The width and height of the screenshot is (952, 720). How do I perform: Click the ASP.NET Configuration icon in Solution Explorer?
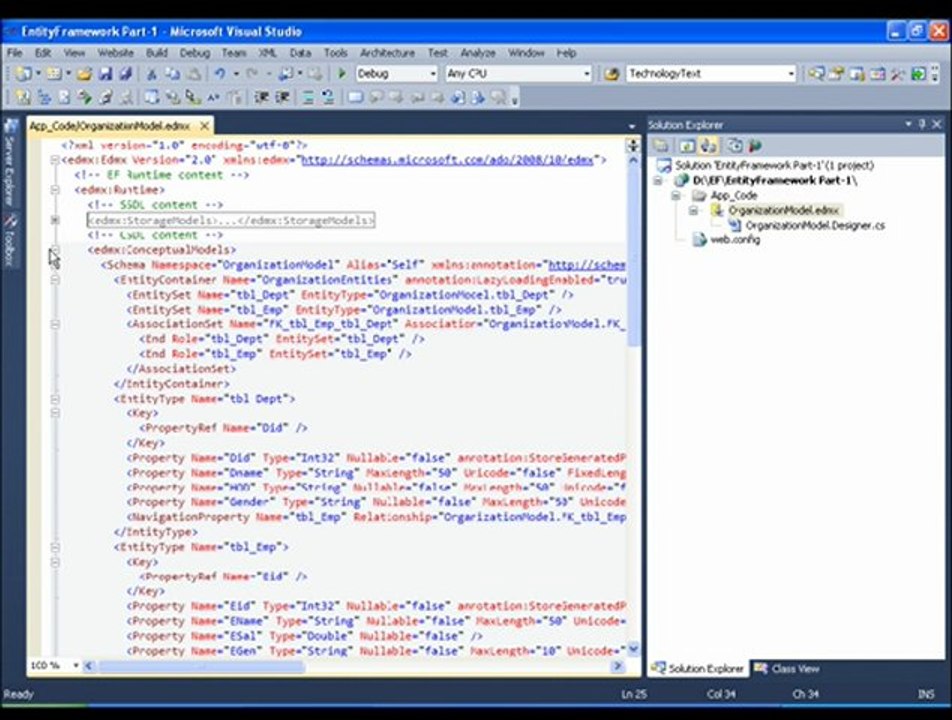click(755, 146)
